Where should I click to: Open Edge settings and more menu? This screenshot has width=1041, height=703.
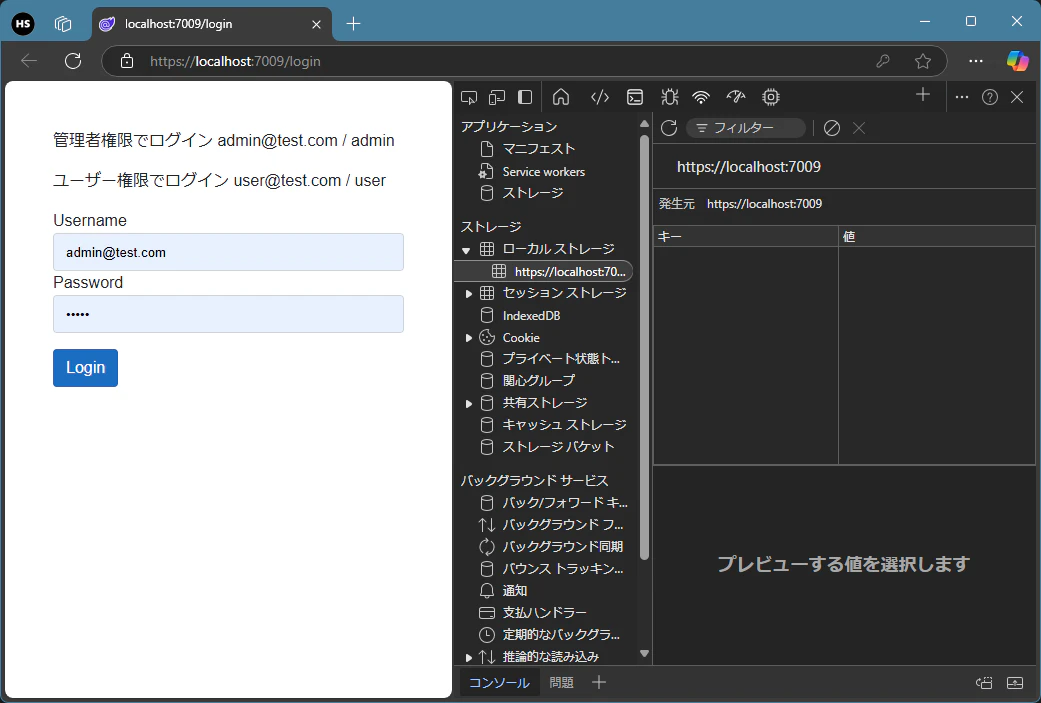[x=976, y=61]
